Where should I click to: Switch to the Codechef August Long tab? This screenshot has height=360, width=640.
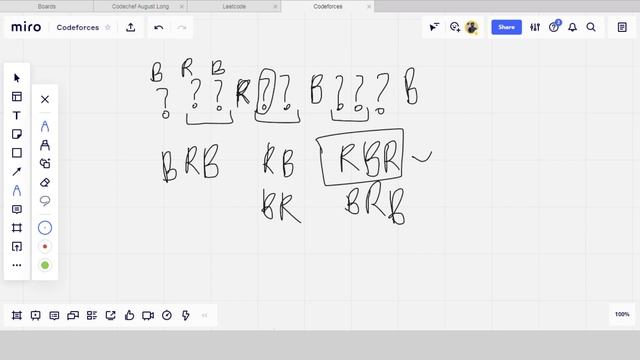140,7
